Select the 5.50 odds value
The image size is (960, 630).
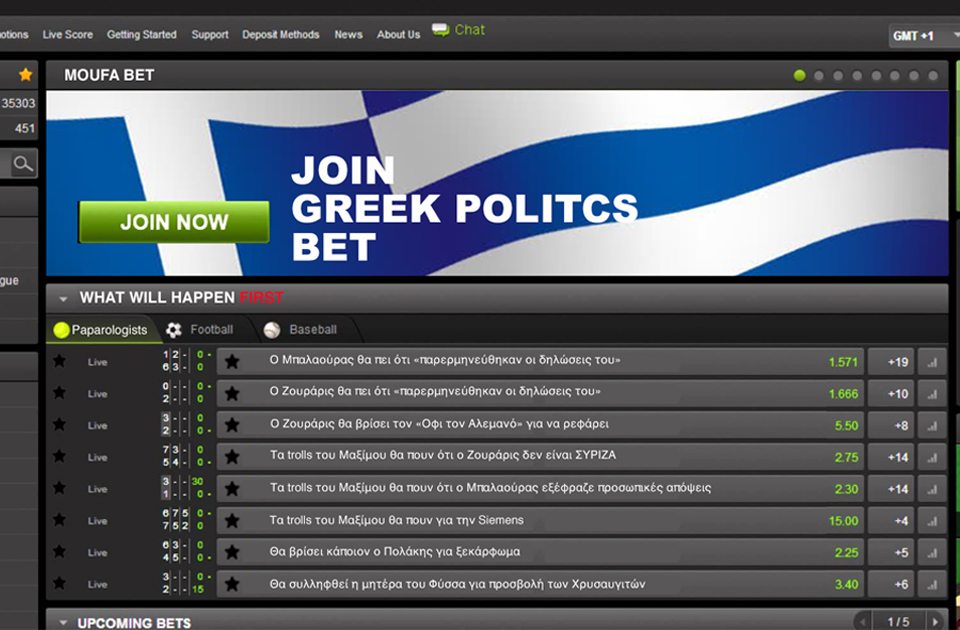pos(846,425)
